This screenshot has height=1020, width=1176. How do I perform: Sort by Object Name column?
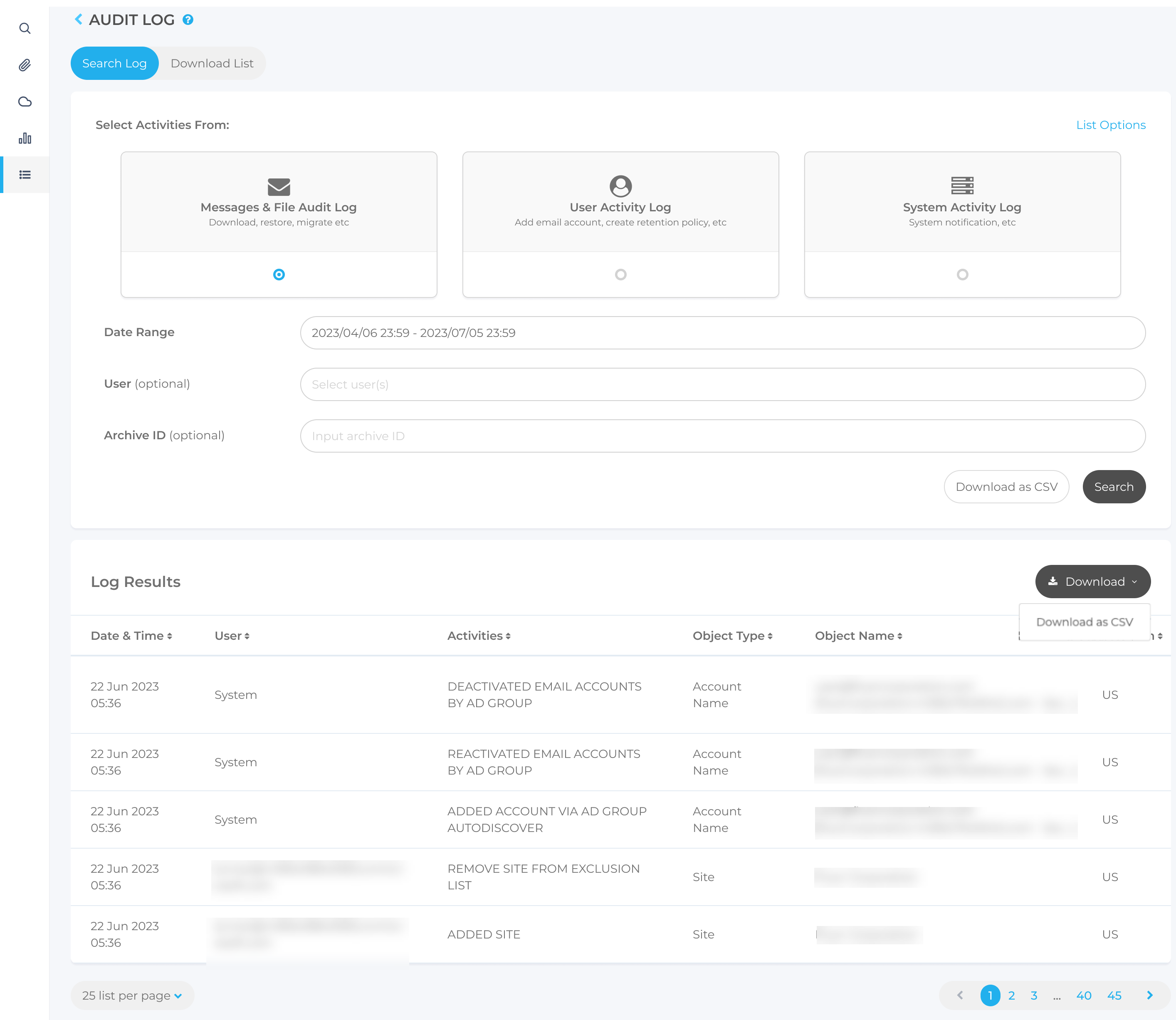tap(859, 636)
